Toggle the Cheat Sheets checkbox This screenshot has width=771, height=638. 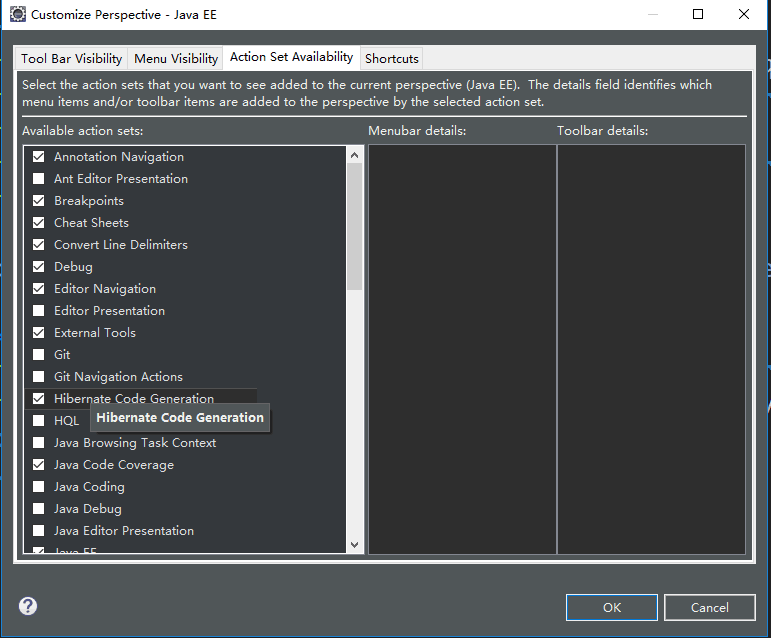click(x=39, y=223)
